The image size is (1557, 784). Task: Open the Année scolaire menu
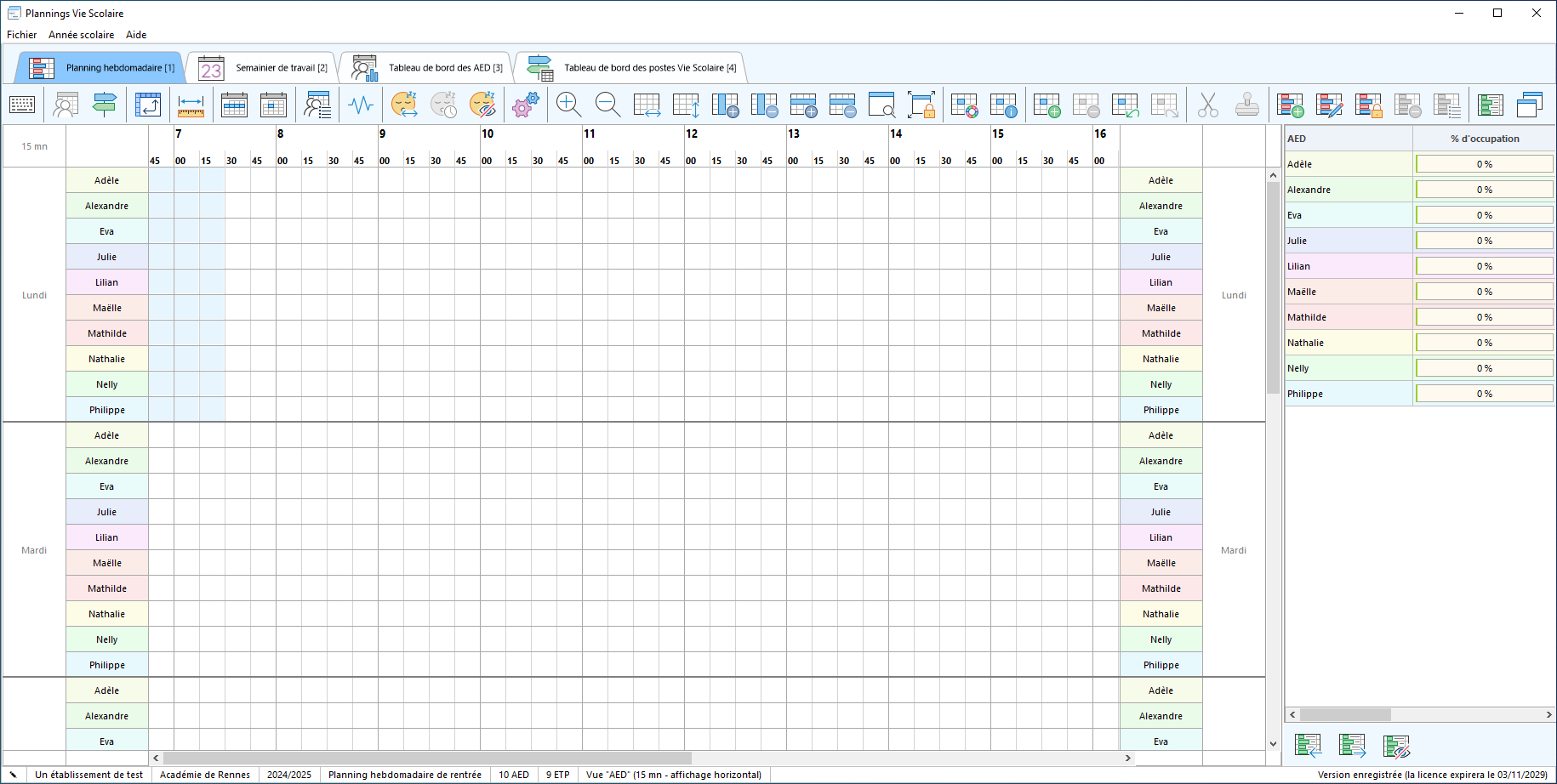(82, 35)
